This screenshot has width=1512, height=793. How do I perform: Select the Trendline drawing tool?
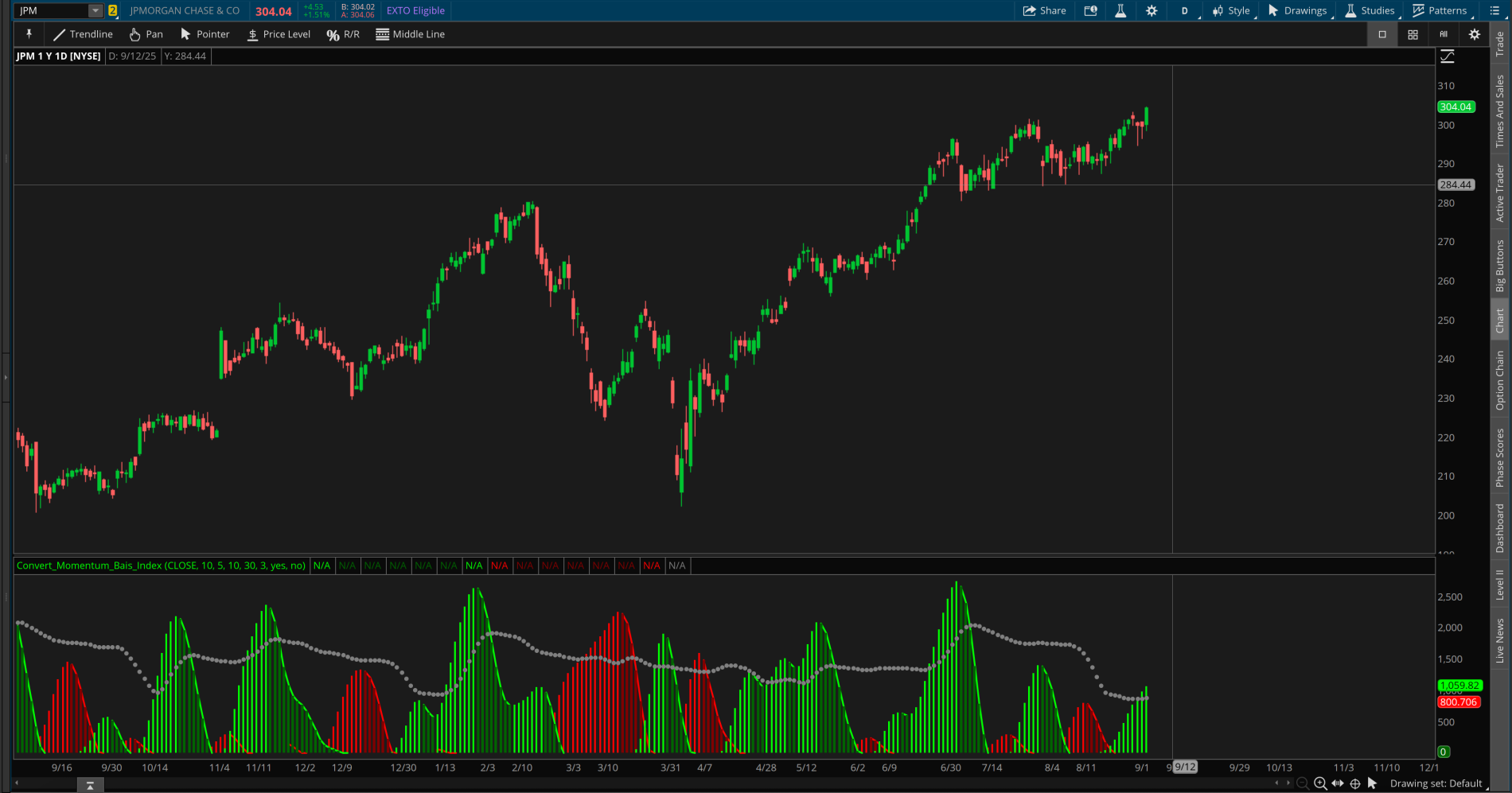click(x=82, y=34)
